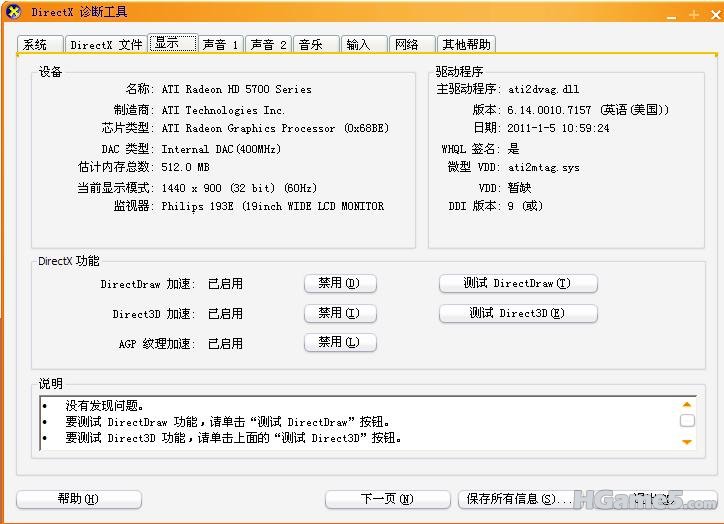Viewport: 724px width, 524px height.
Task: Disable AGP texture acceleration with 禁用(L)
Action: click(x=340, y=343)
